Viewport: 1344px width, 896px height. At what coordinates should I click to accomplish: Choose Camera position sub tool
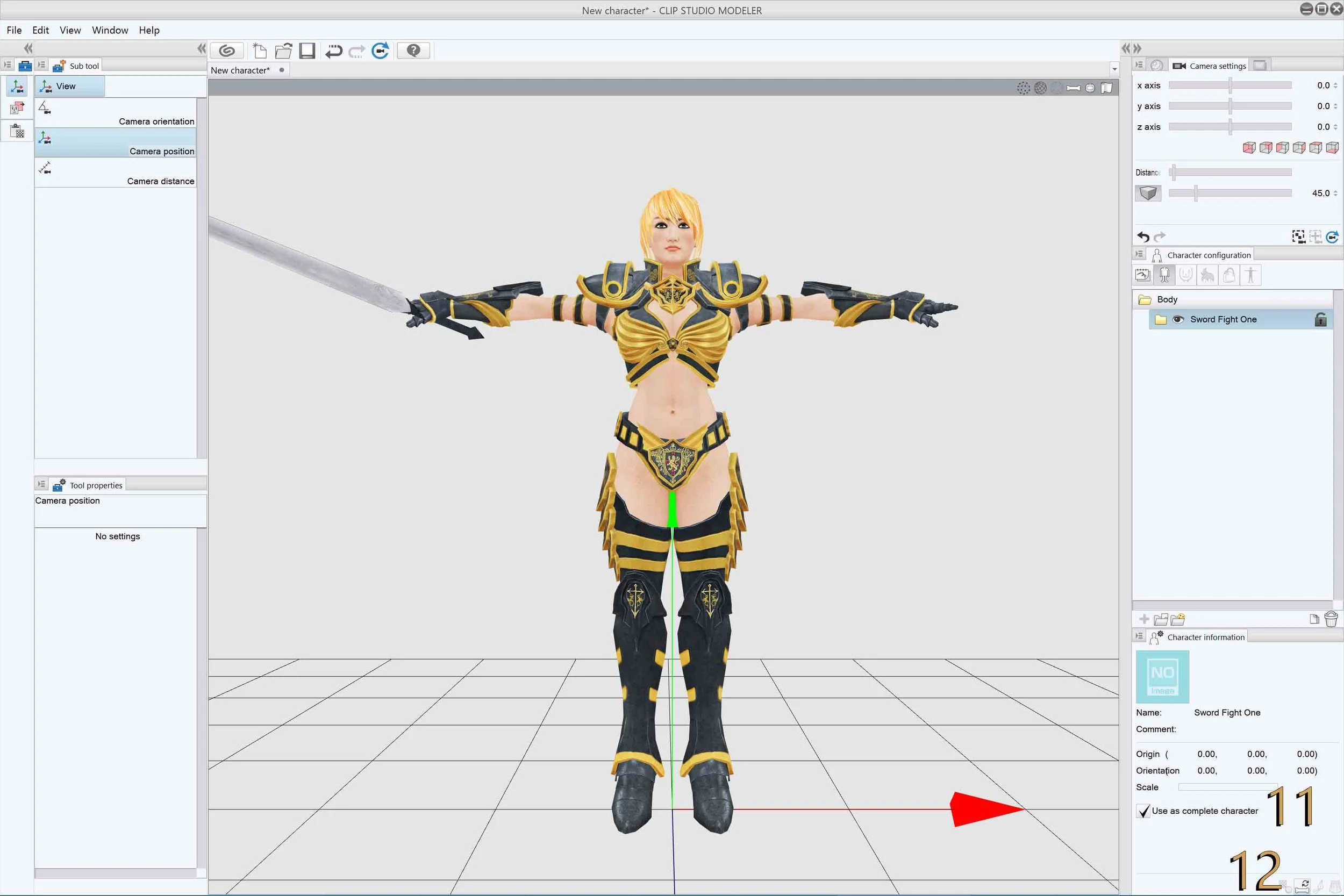[x=116, y=142]
